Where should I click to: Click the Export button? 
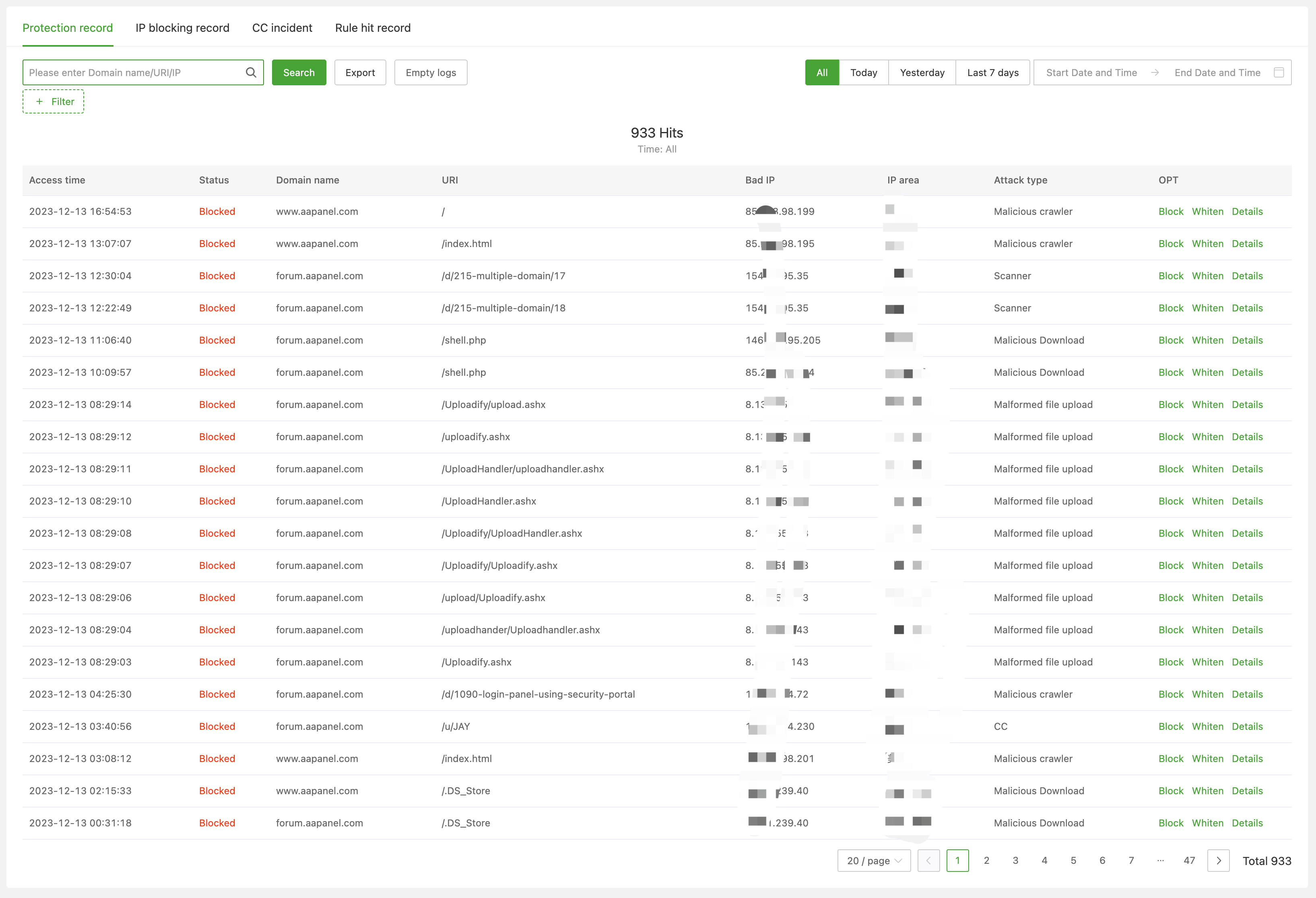click(x=359, y=72)
